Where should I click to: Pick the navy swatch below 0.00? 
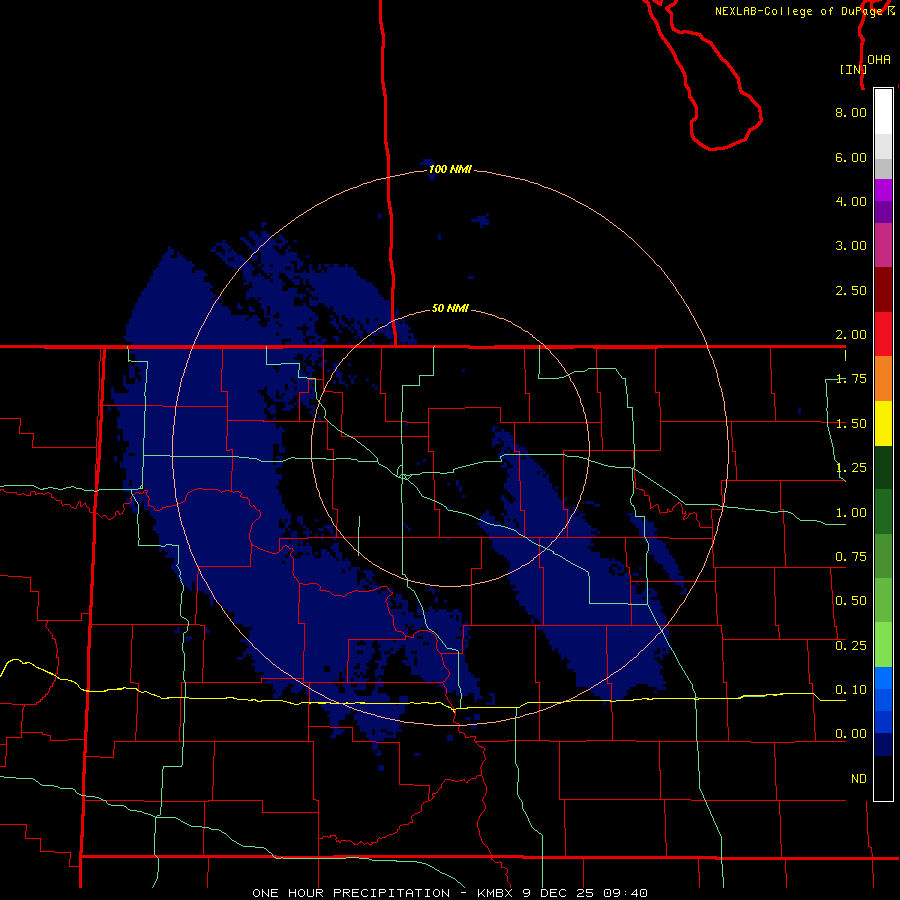(x=883, y=744)
